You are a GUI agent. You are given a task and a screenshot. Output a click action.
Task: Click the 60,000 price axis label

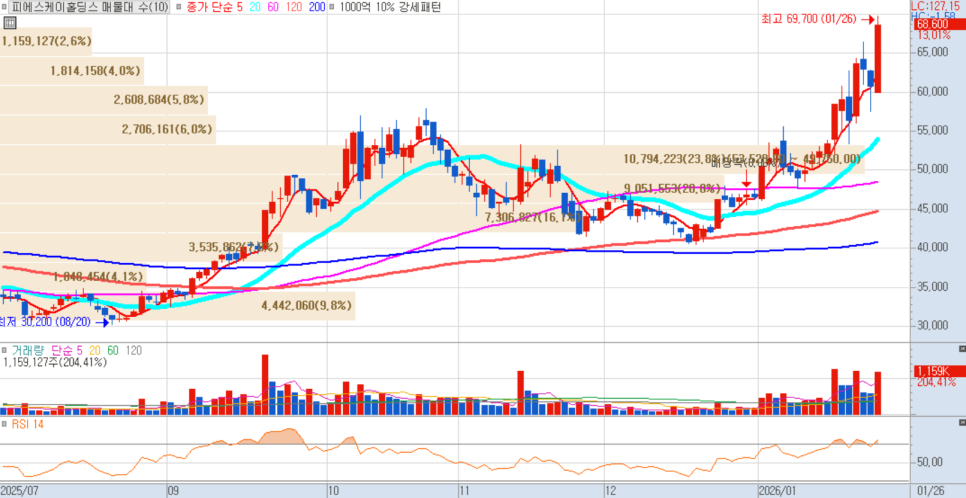tap(932, 92)
